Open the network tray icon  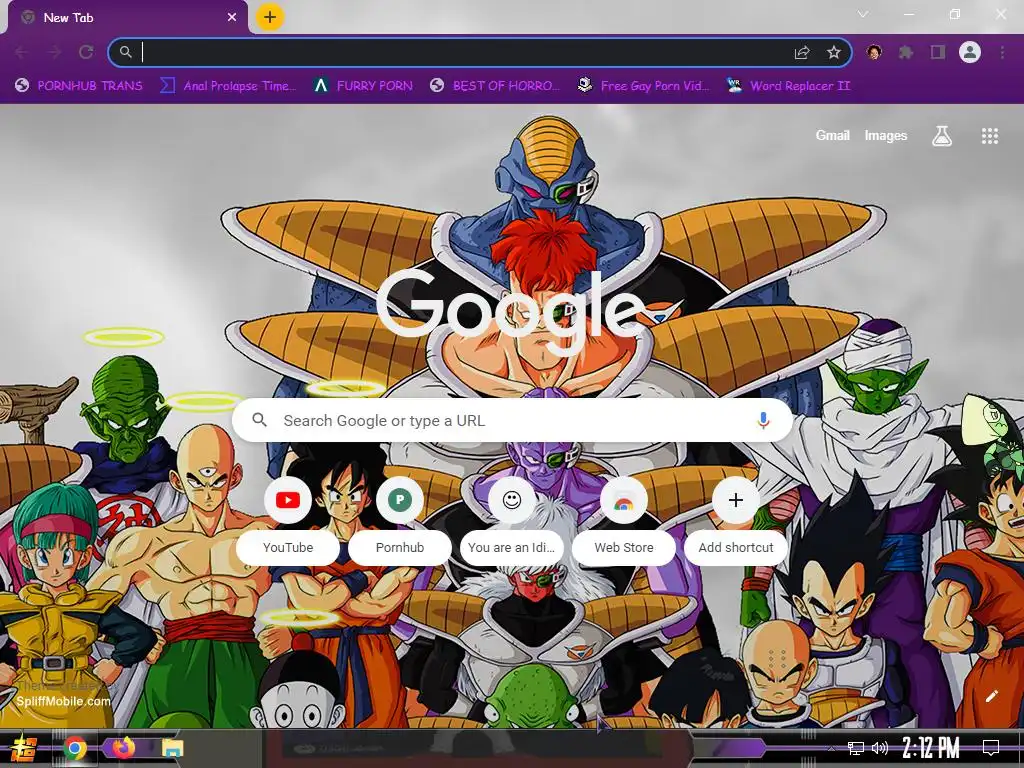[856, 748]
